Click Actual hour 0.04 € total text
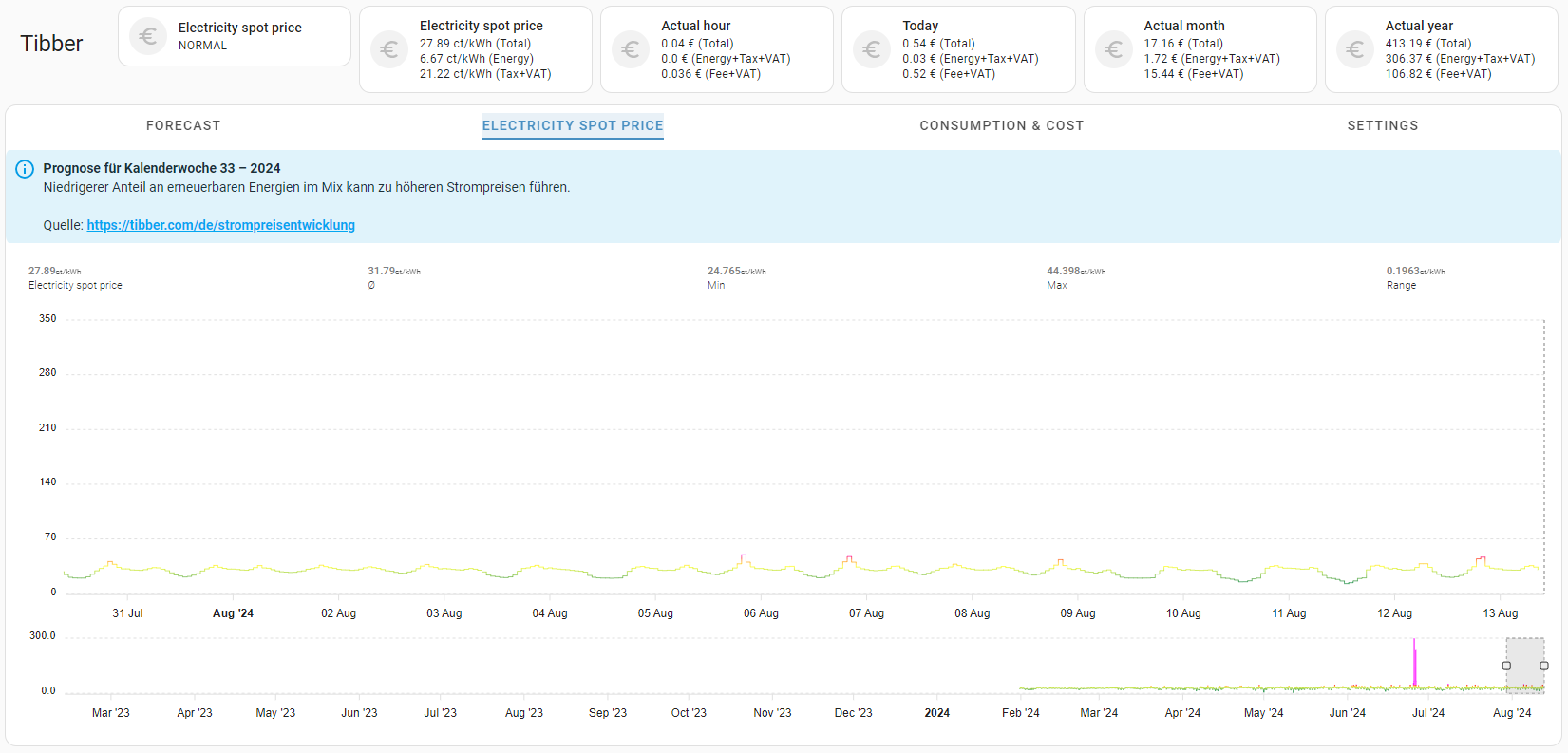Image resolution: width=1568 pixels, height=753 pixels. click(697, 44)
